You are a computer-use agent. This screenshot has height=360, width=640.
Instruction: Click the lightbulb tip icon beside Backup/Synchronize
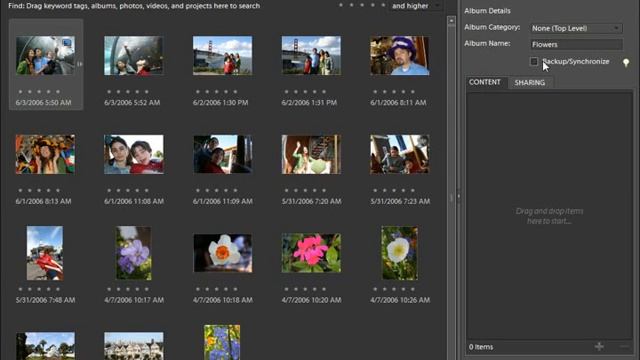coord(626,62)
